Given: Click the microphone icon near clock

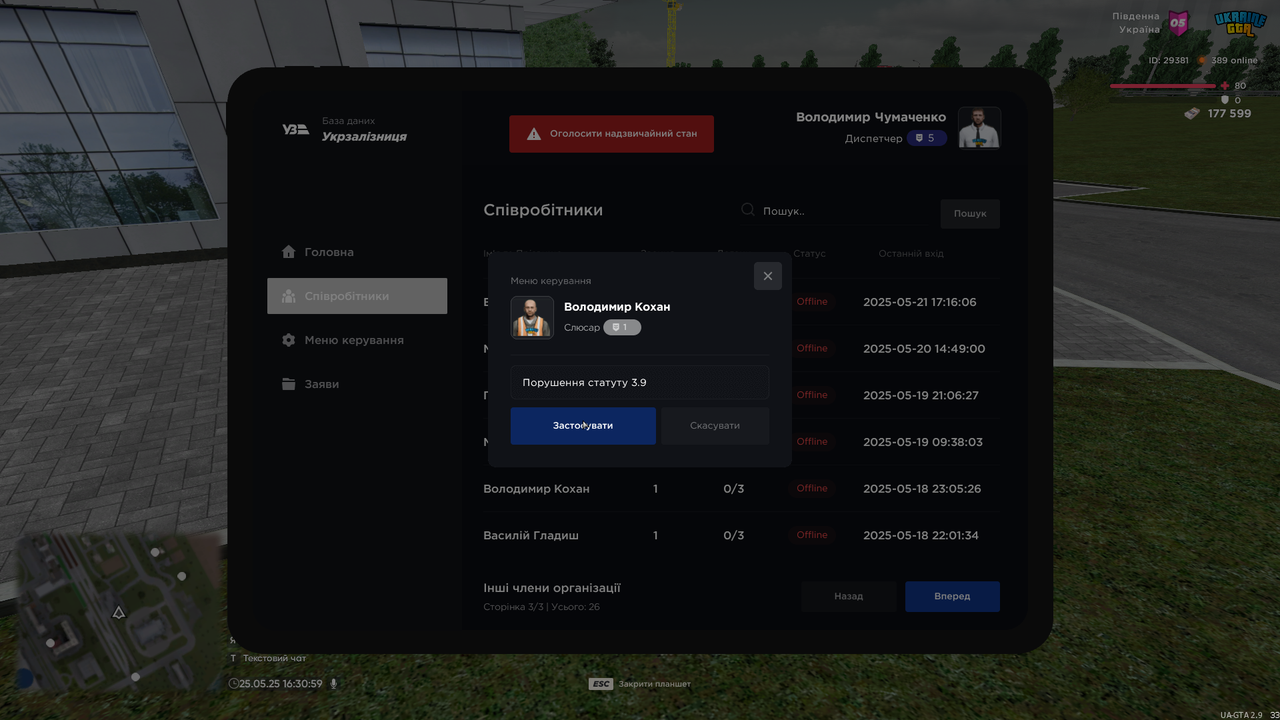Looking at the screenshot, I should [334, 684].
